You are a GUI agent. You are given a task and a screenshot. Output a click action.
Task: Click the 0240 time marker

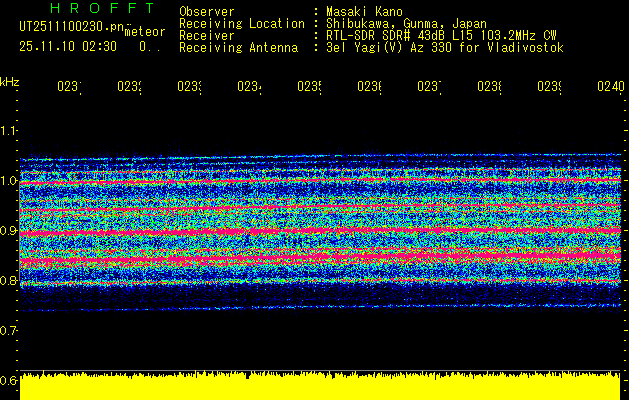[x=609, y=87]
